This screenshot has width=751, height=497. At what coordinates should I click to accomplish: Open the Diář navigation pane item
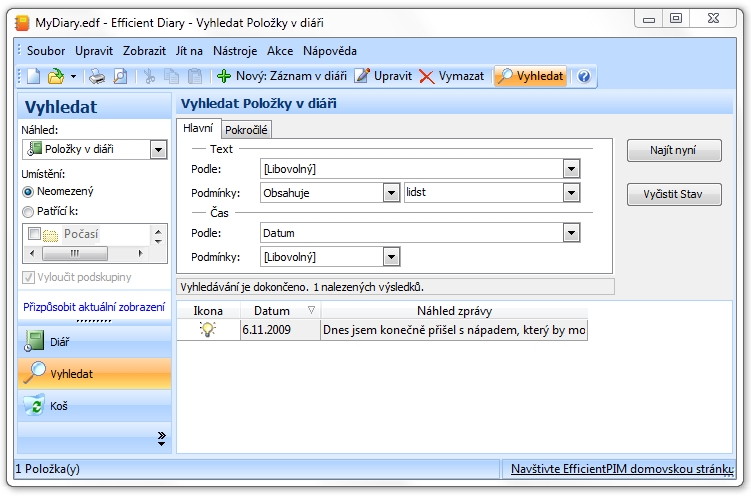click(x=94, y=342)
